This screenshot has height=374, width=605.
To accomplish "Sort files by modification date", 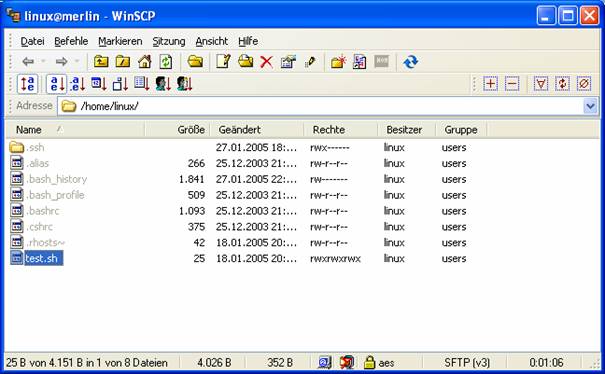I will coord(99,84).
